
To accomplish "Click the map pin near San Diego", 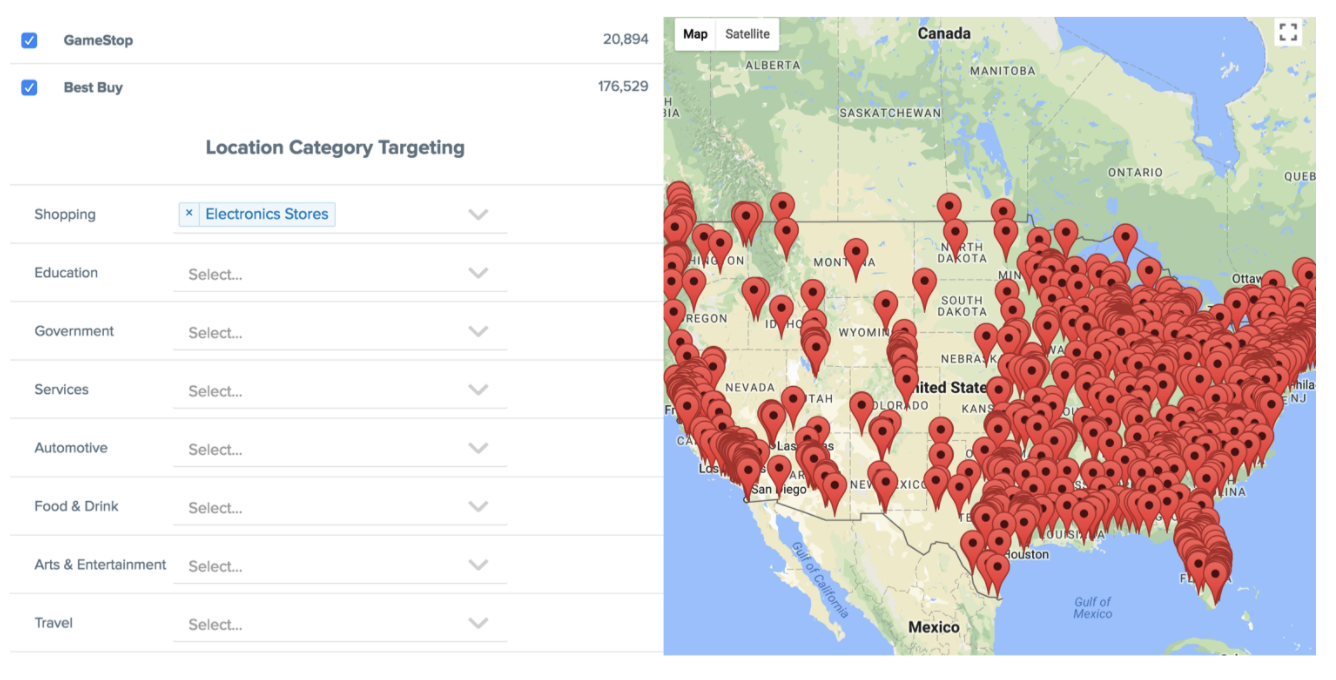I will [748, 474].
